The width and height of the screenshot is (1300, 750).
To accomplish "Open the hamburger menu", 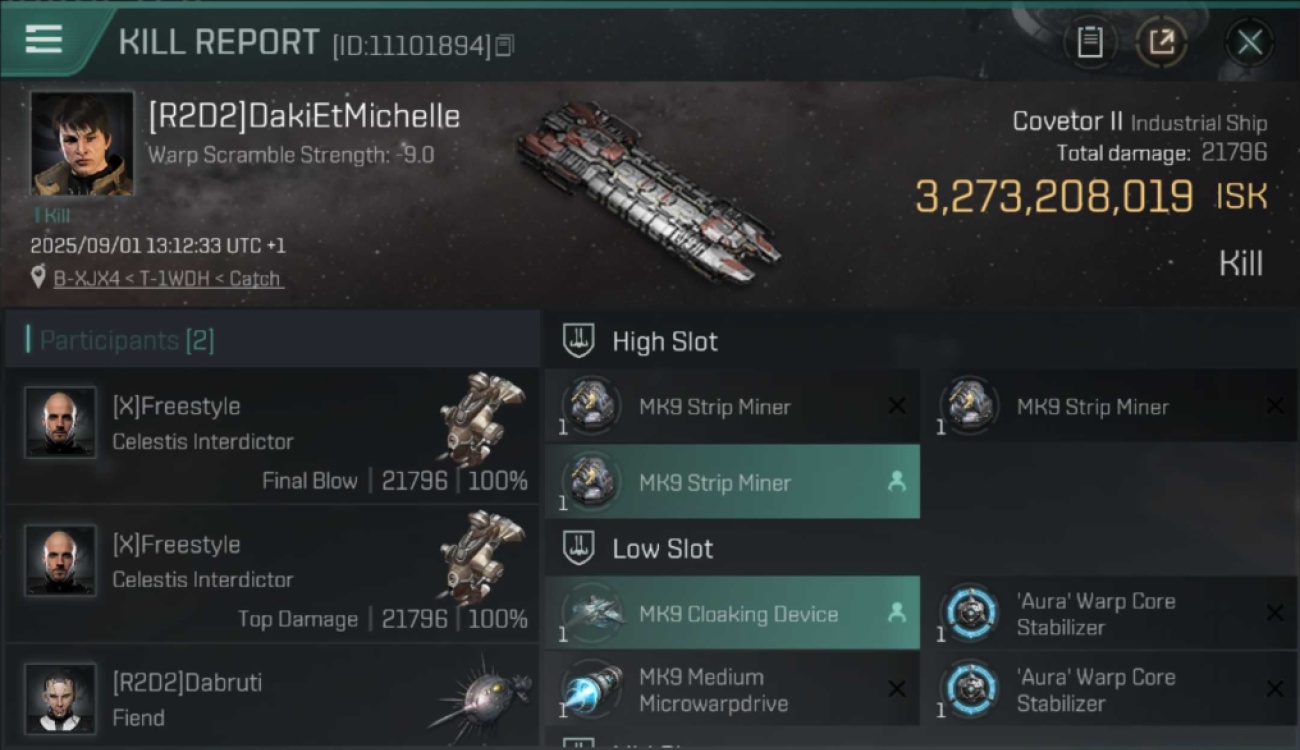I will point(44,40).
